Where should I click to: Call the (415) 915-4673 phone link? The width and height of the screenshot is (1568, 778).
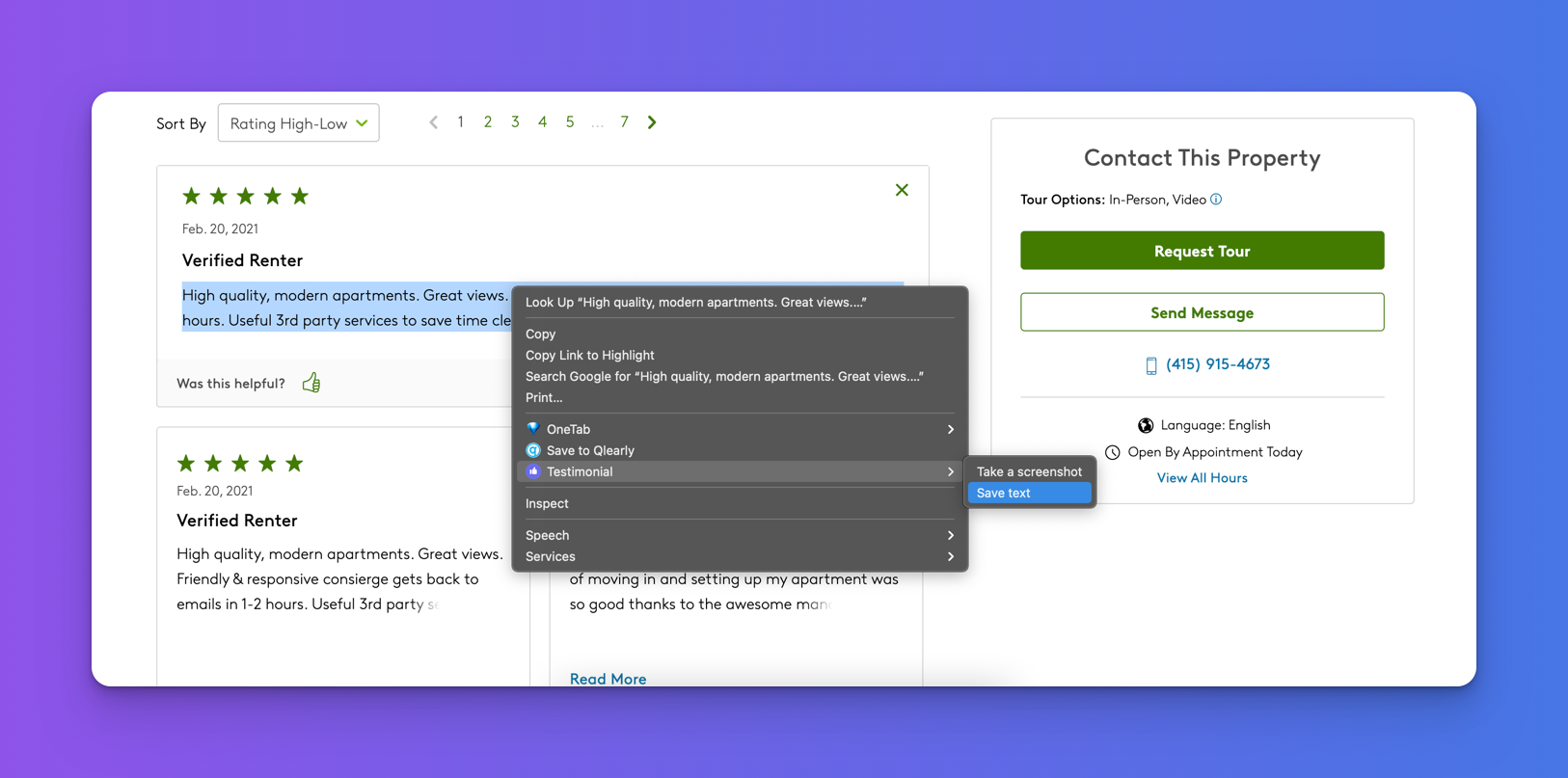1217,364
